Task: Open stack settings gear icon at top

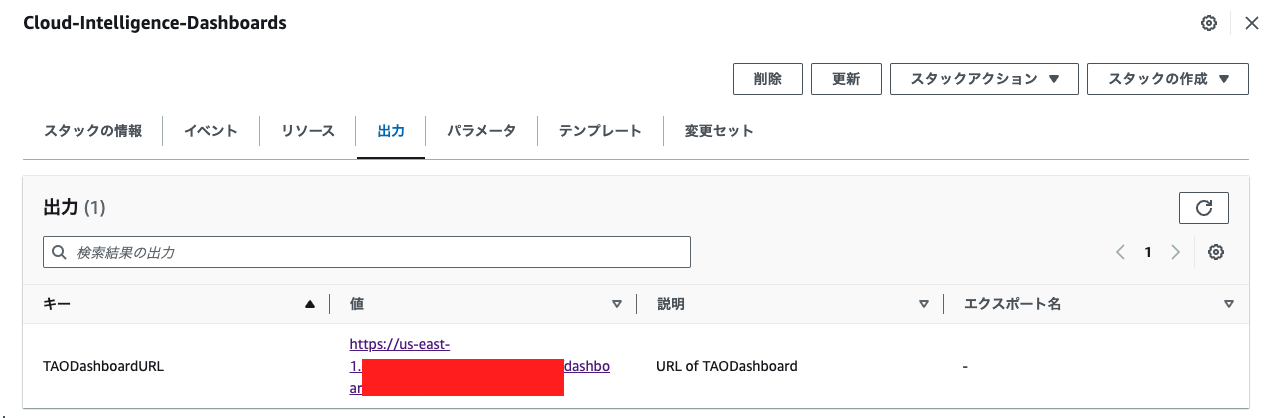Action: click(x=1208, y=23)
